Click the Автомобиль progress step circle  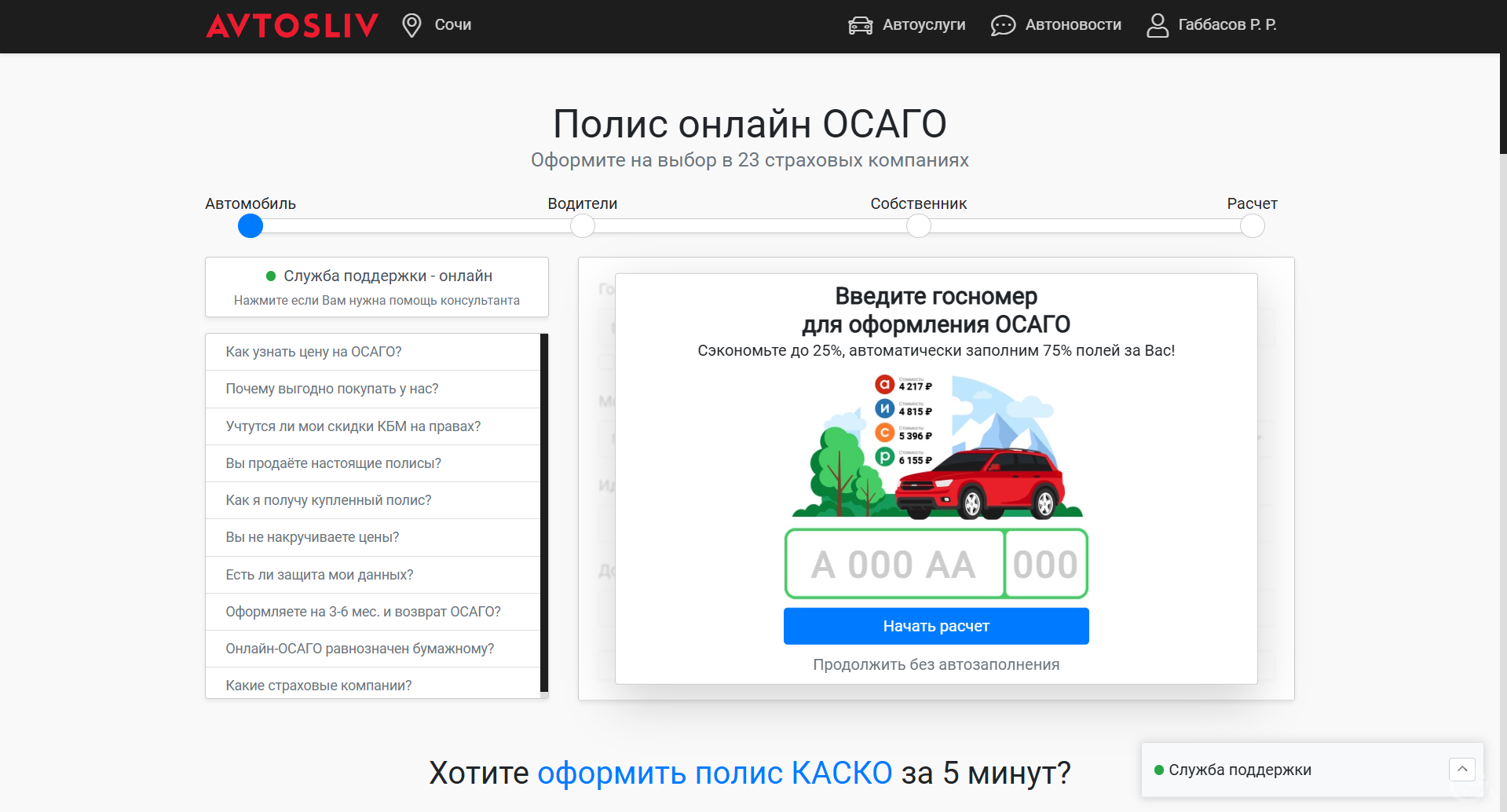click(x=250, y=226)
